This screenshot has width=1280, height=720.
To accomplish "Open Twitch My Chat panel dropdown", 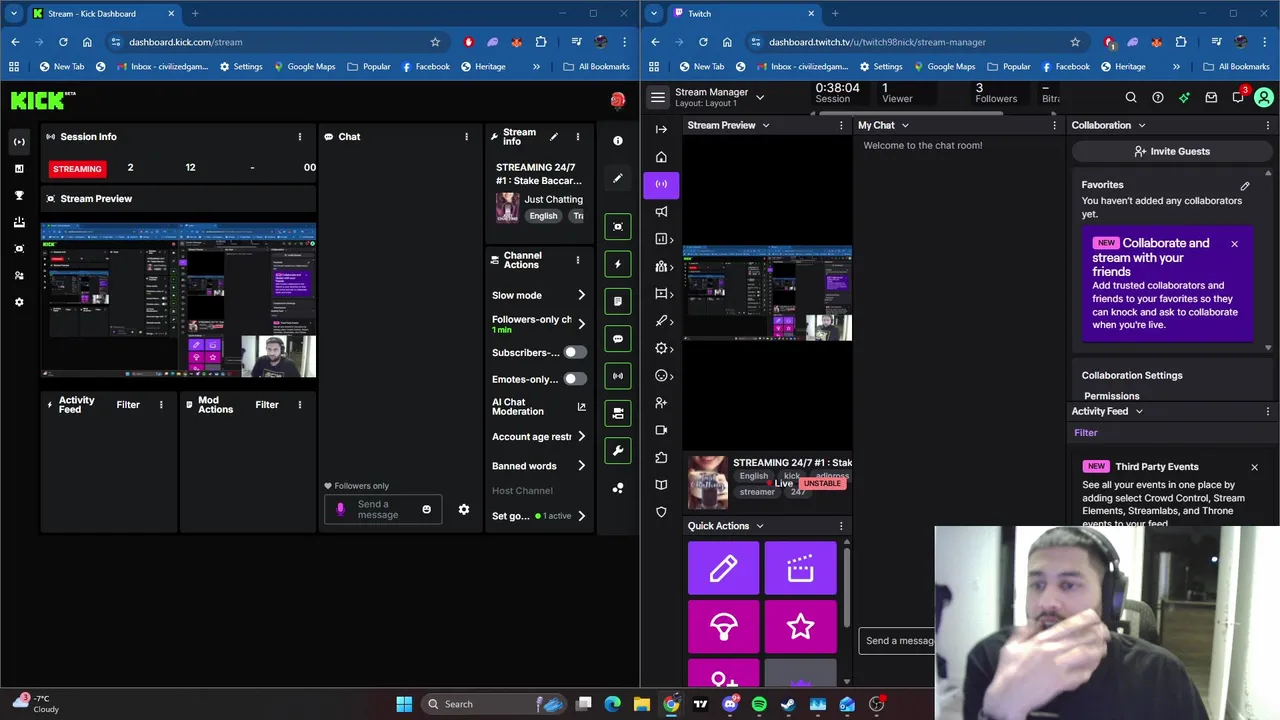I will [x=905, y=126].
